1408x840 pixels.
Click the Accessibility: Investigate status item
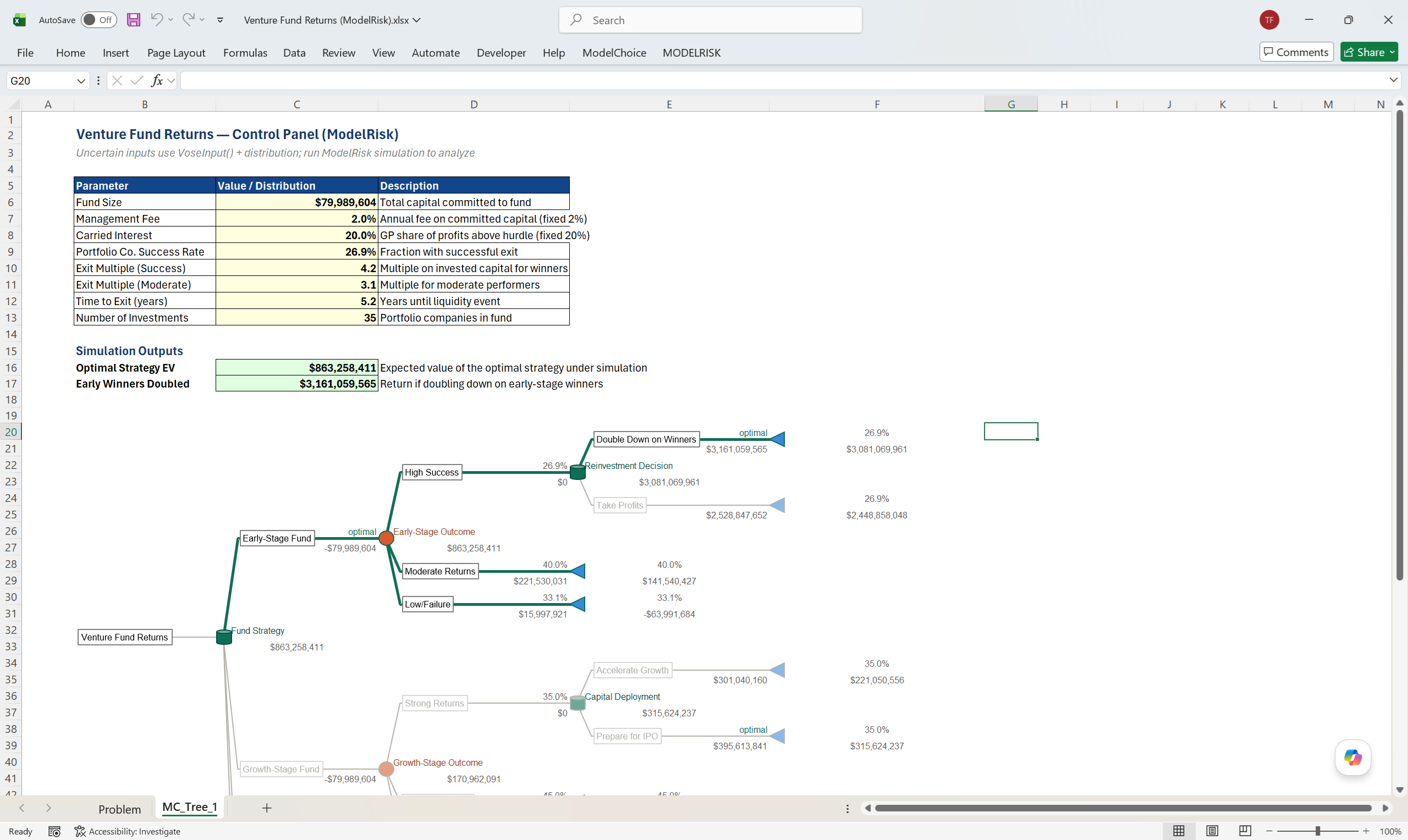[128, 831]
